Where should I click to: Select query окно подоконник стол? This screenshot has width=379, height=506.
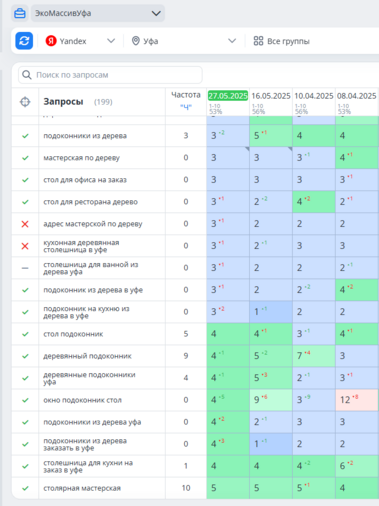pos(82,400)
